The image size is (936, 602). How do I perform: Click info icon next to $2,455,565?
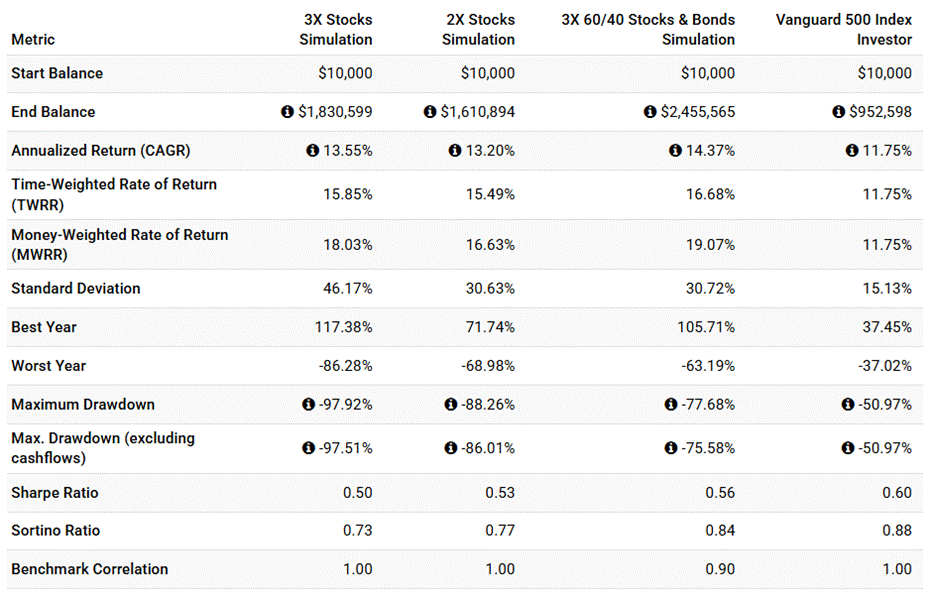[x=650, y=112]
